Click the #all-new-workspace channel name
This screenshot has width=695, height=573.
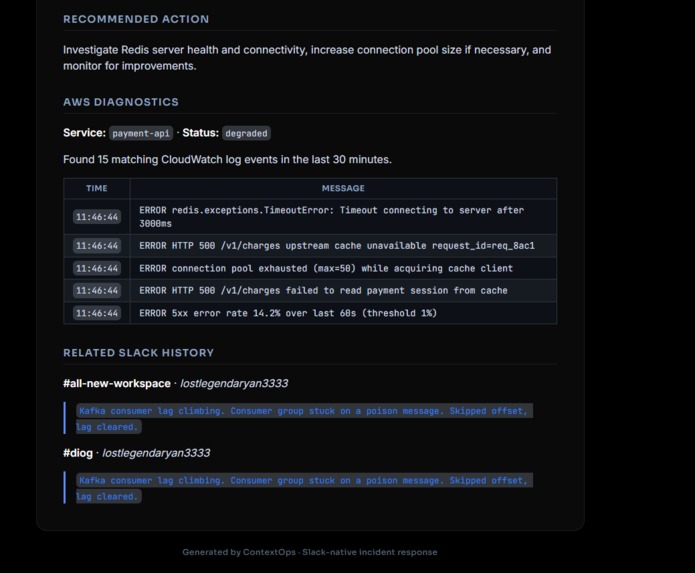pyautogui.click(x=117, y=383)
